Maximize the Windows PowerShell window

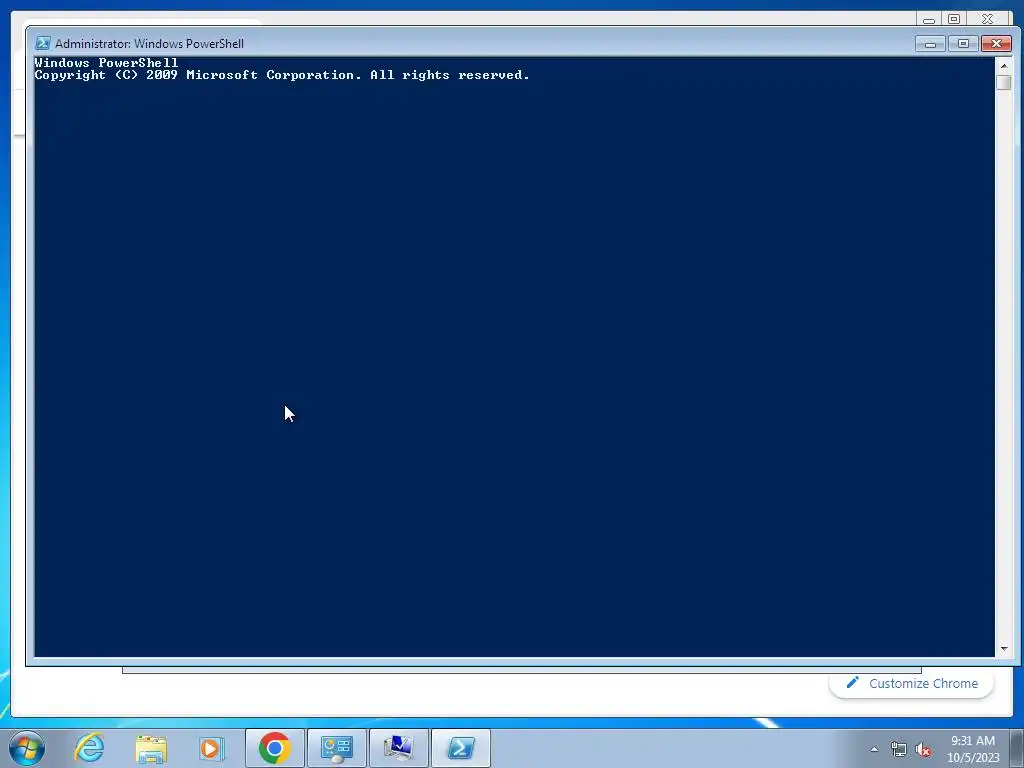pyautogui.click(x=963, y=44)
